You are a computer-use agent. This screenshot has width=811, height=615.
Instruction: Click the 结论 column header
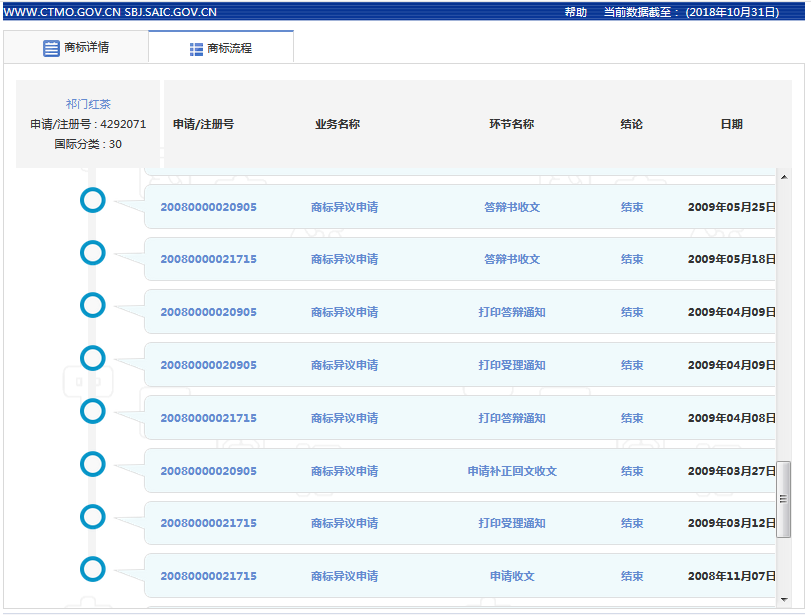pos(632,124)
